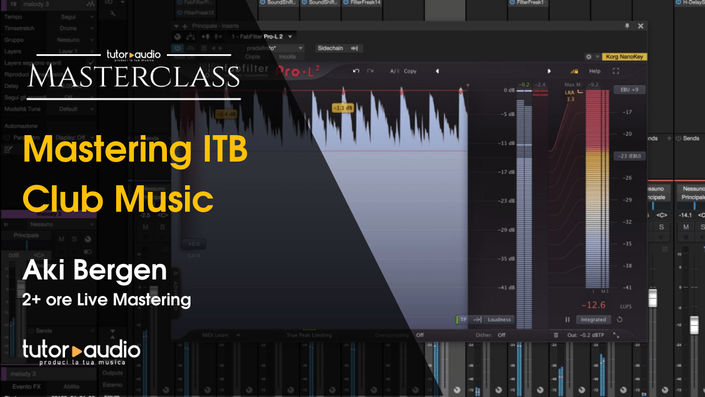
Task: Click the plugin settings gear icon
Action: (x=589, y=57)
